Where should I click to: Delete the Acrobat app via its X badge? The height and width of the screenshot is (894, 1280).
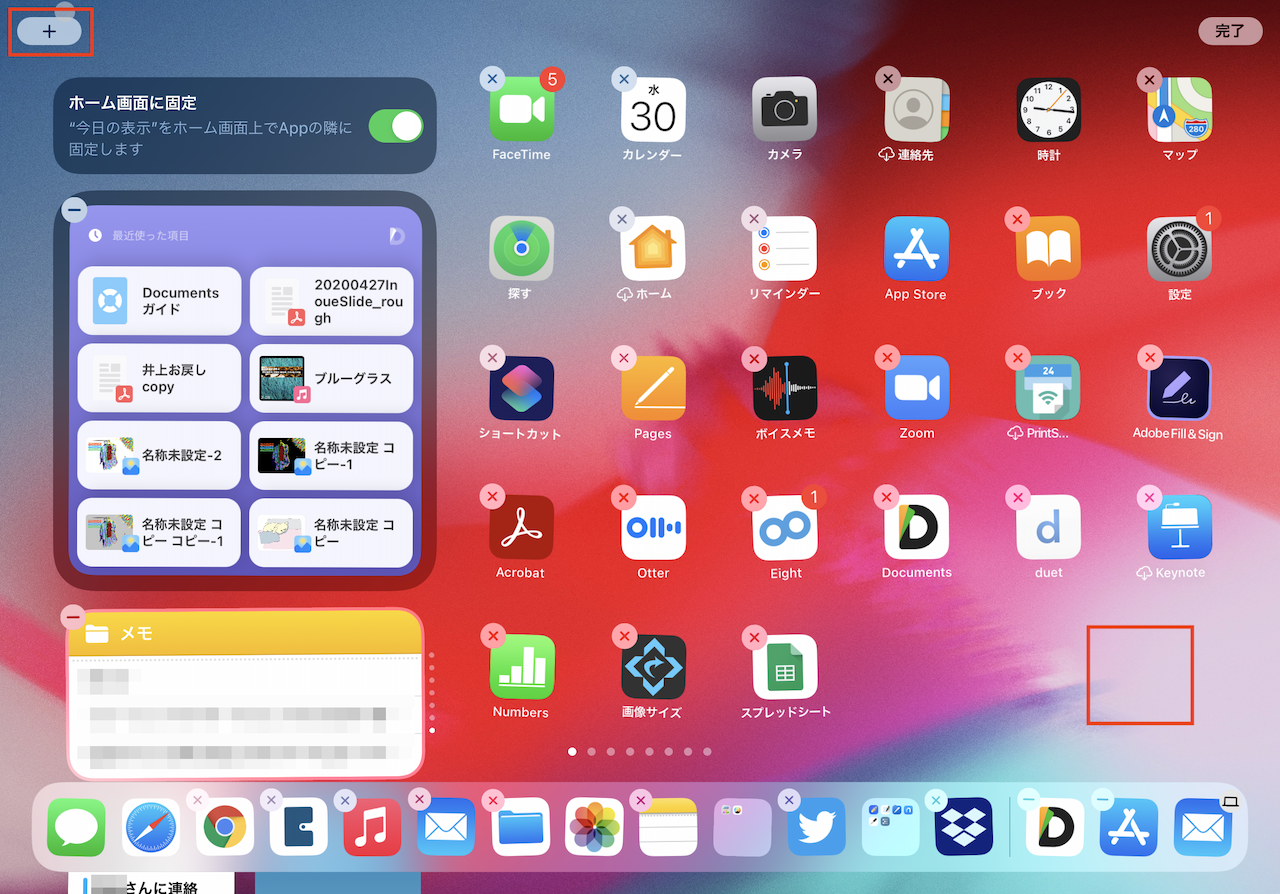click(491, 496)
